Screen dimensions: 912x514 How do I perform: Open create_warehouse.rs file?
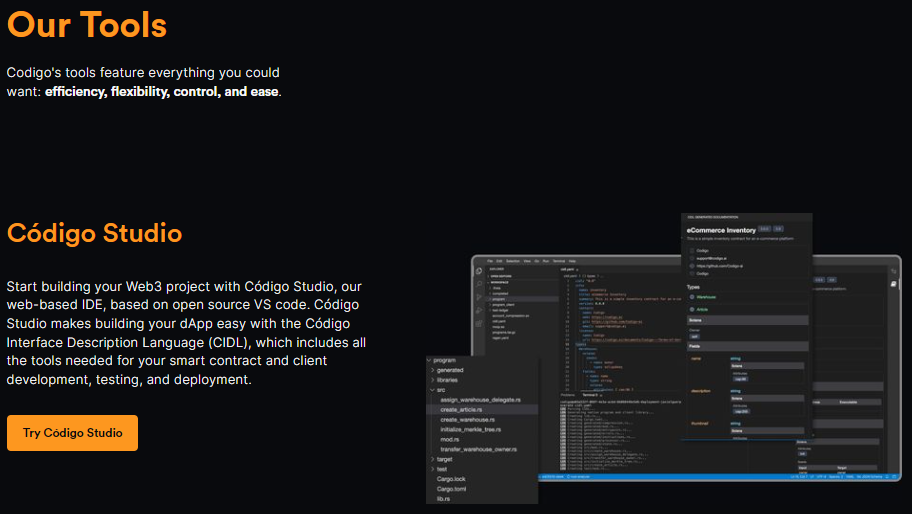(468, 419)
